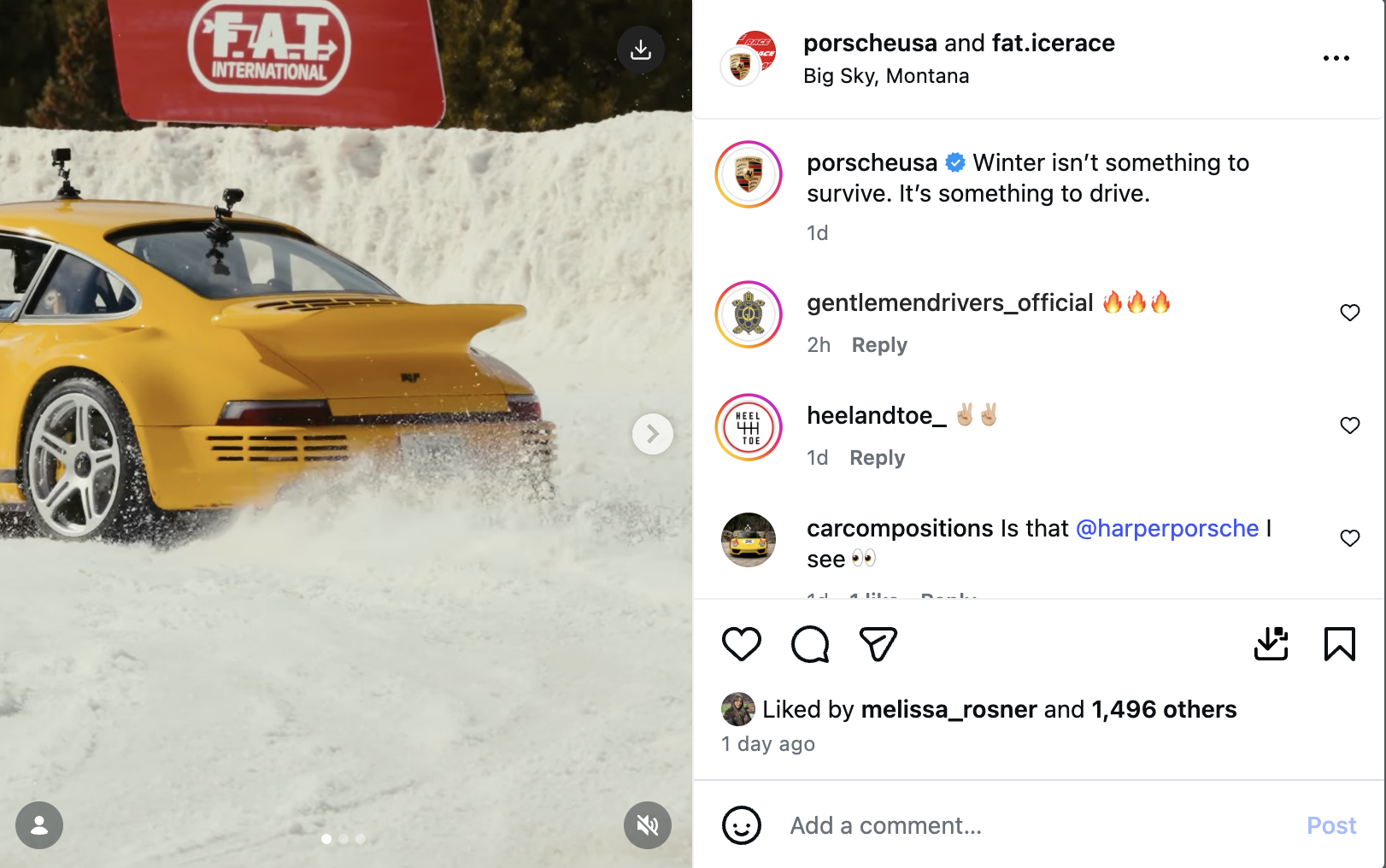Save post with the bookmark icon
Image resolution: width=1386 pixels, height=868 pixels.
click(1339, 644)
